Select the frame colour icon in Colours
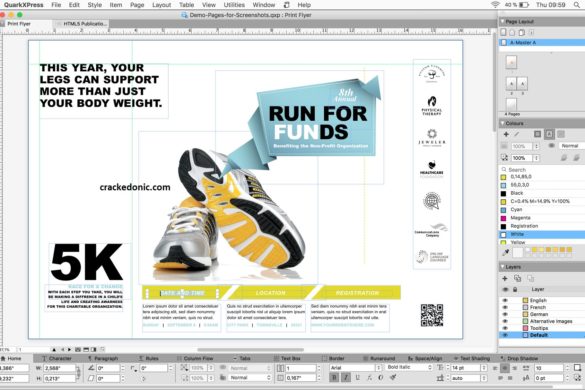Image resolution: width=585 pixels, height=390 pixels. [x=537, y=134]
